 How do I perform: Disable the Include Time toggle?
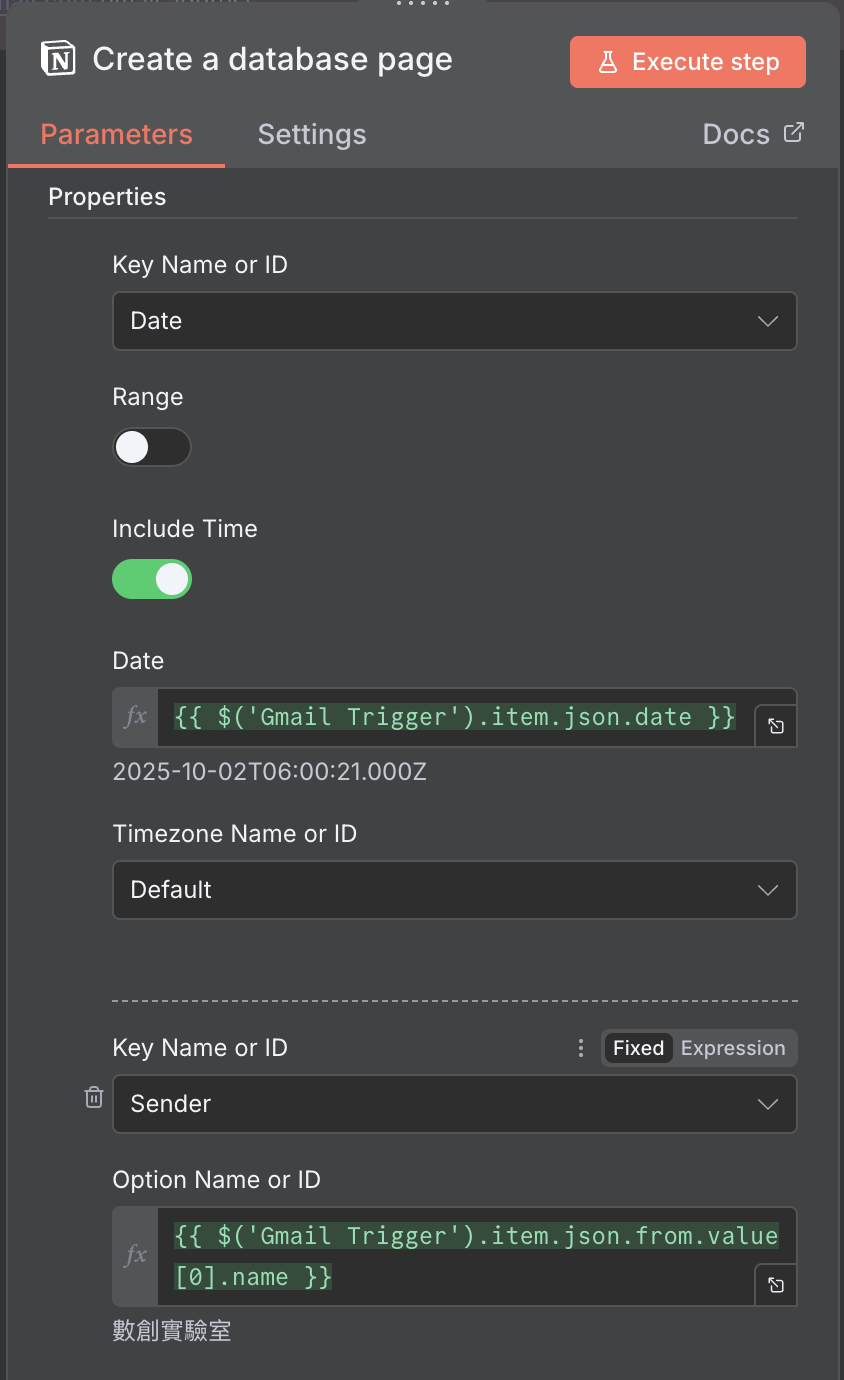click(x=151, y=579)
